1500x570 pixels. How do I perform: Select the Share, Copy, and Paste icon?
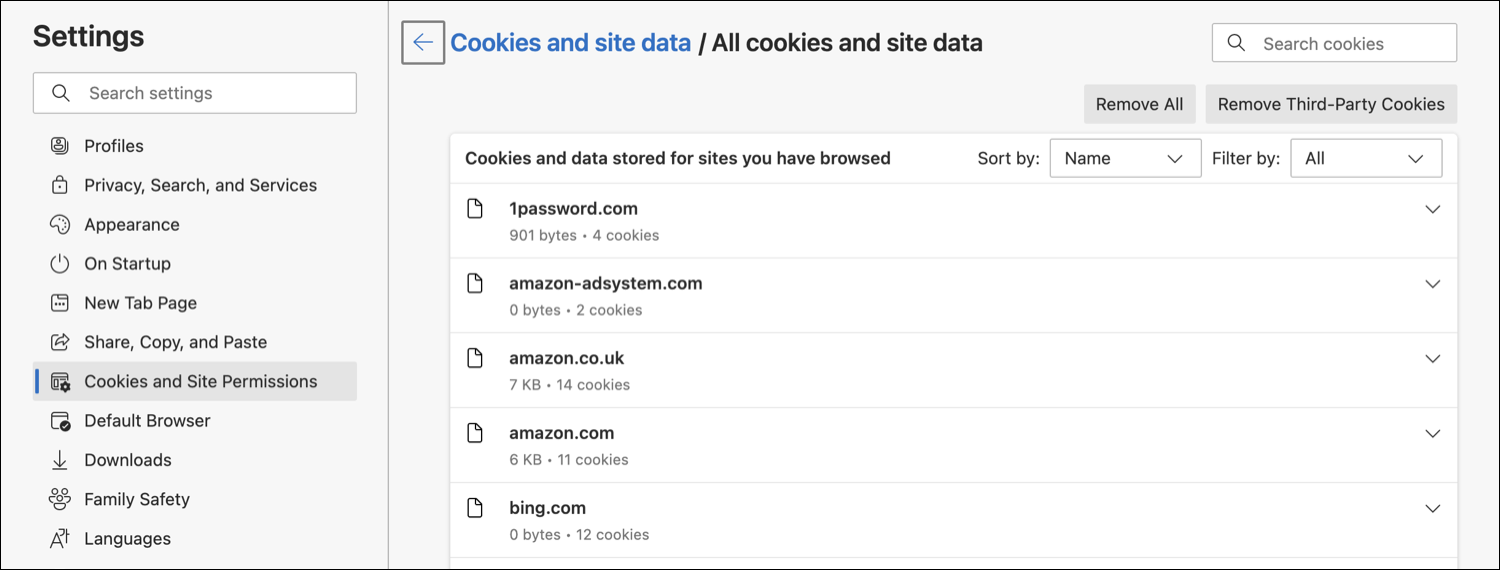[x=60, y=342]
